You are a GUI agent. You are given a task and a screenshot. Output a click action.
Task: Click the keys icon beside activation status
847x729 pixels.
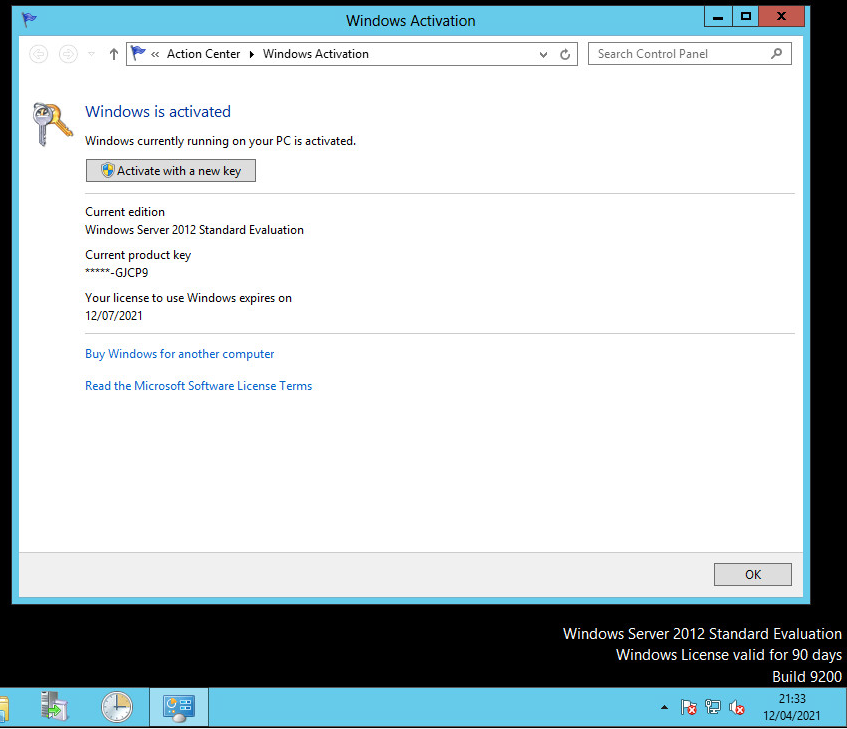coord(52,124)
